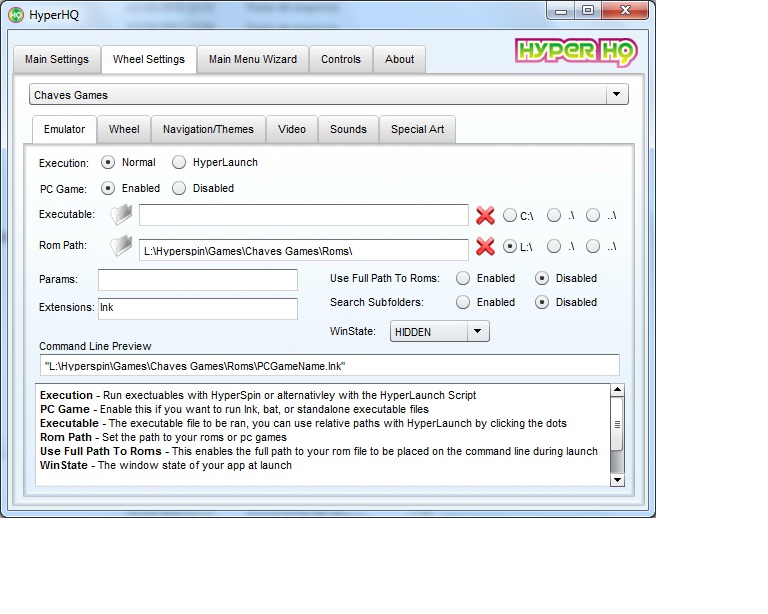
Task: Click the Command Line Preview field
Action: pos(330,365)
